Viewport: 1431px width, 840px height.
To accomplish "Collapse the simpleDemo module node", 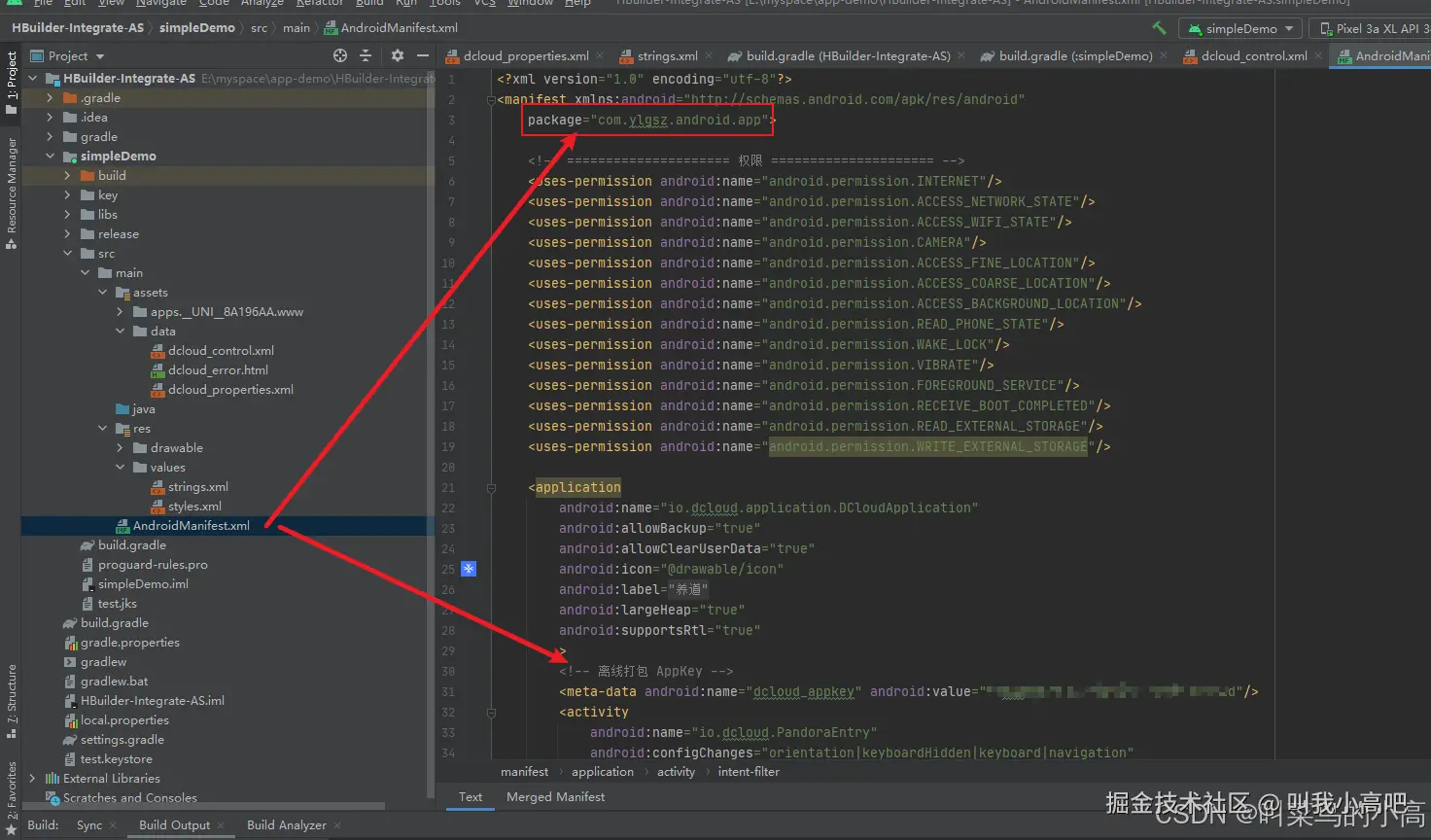I will pos(51,156).
